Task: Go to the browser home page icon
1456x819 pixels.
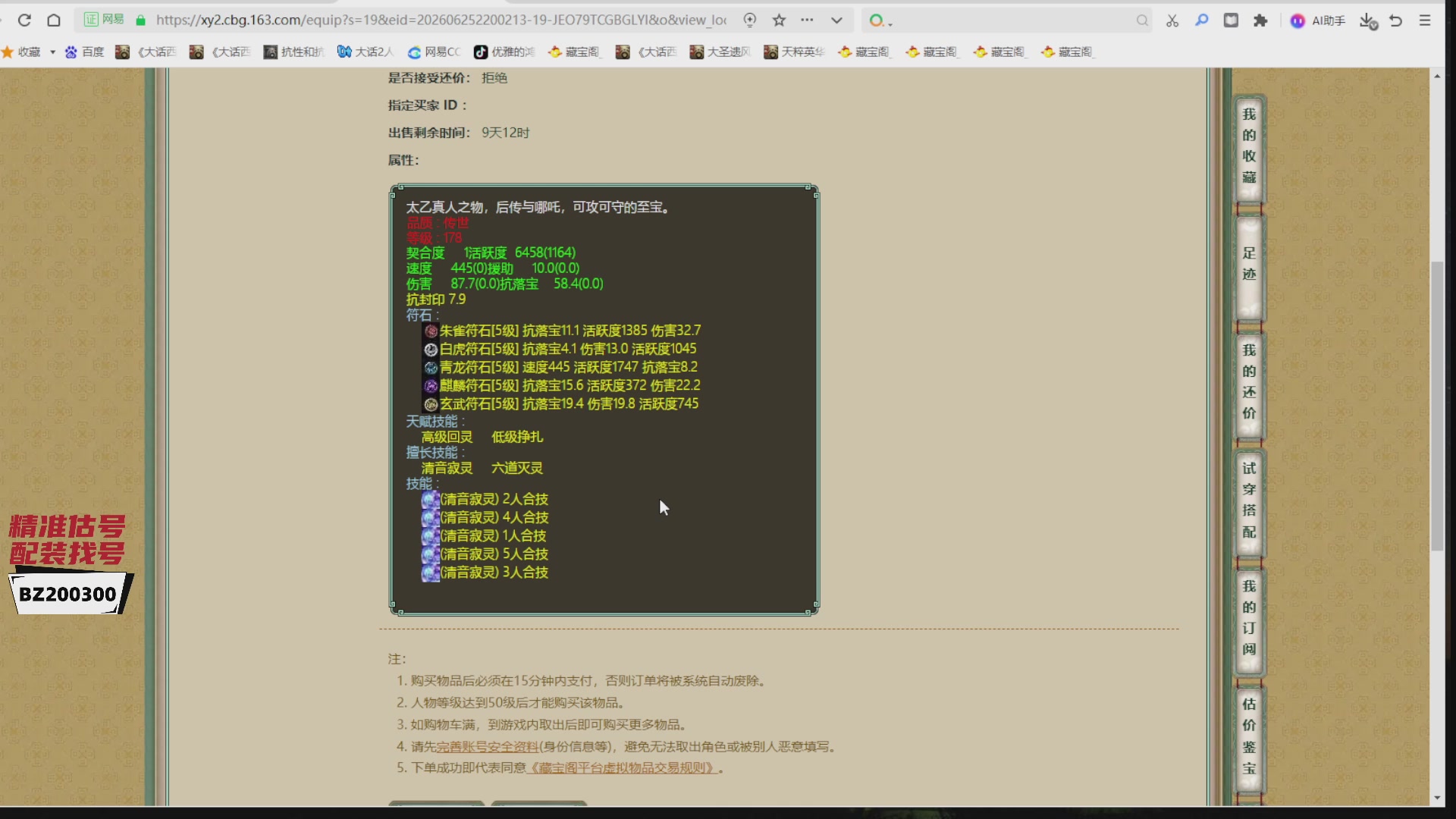Action: pyautogui.click(x=54, y=20)
